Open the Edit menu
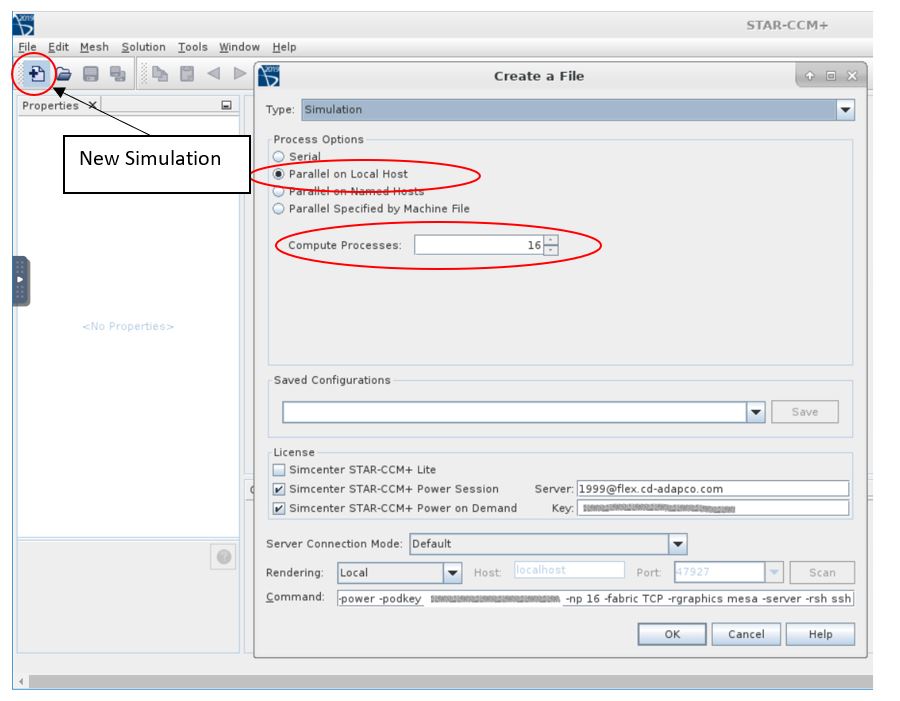 [58, 47]
